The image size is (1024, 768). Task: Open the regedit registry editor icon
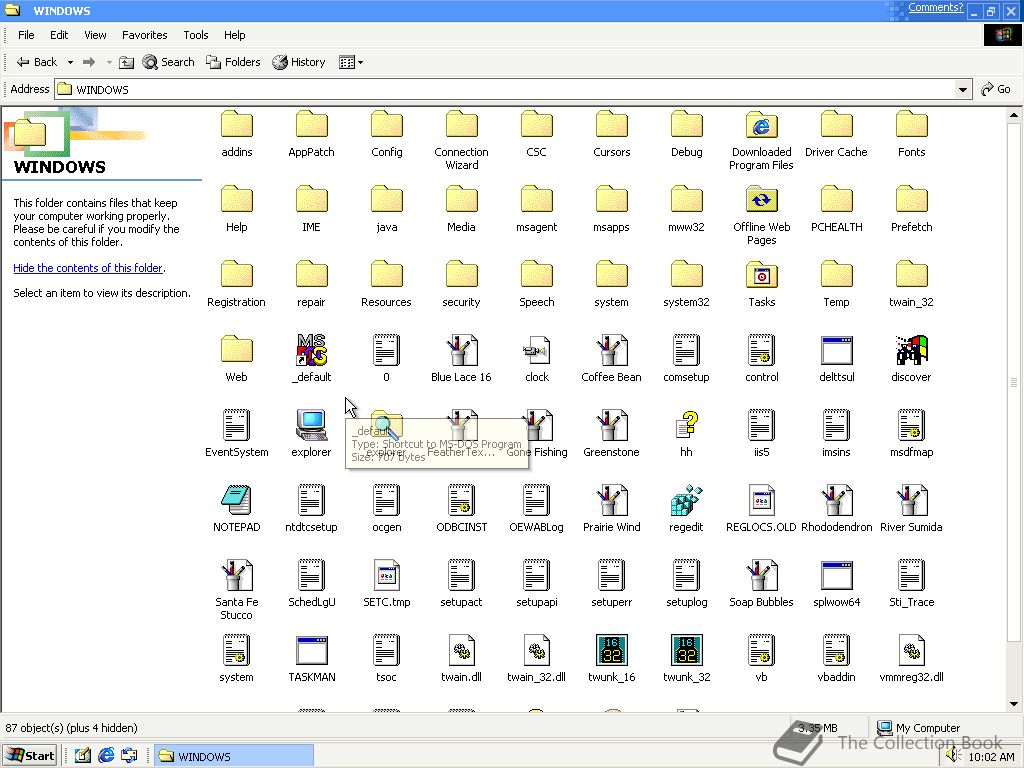[686, 501]
